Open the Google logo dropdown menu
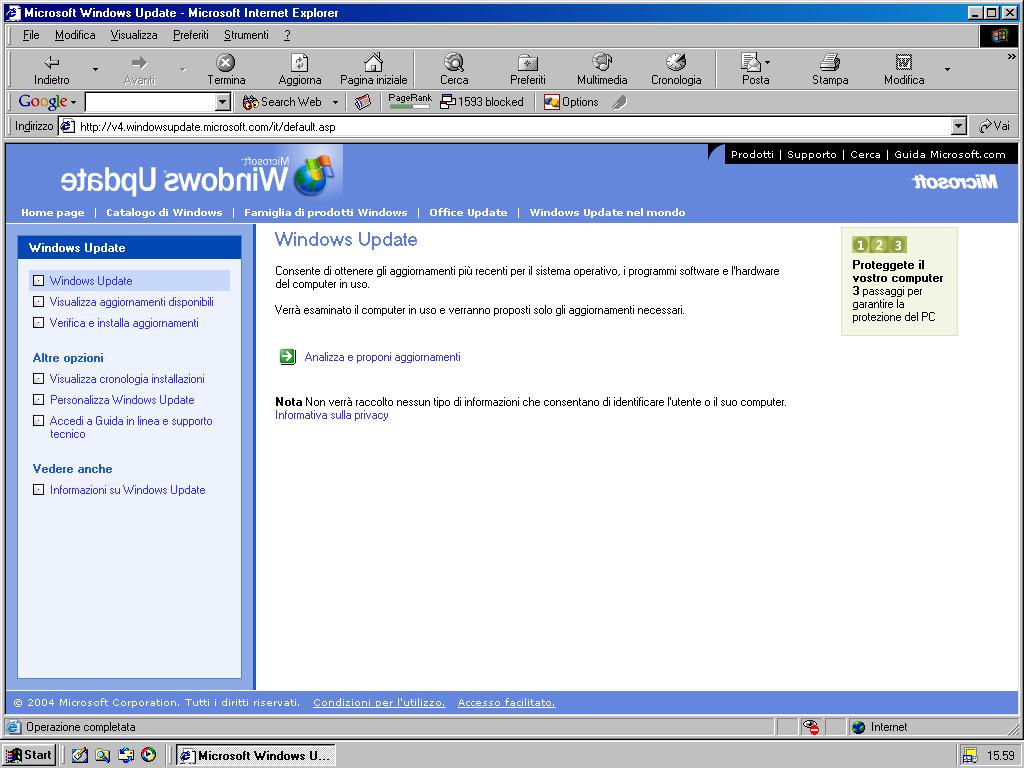The image size is (1024, 768). [x=73, y=103]
